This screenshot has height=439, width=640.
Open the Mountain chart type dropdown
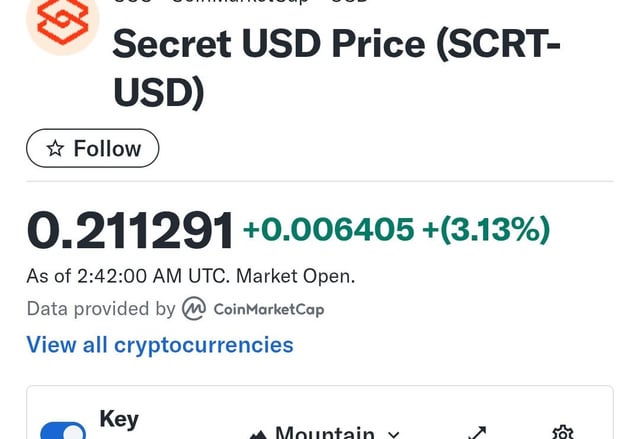(323, 434)
